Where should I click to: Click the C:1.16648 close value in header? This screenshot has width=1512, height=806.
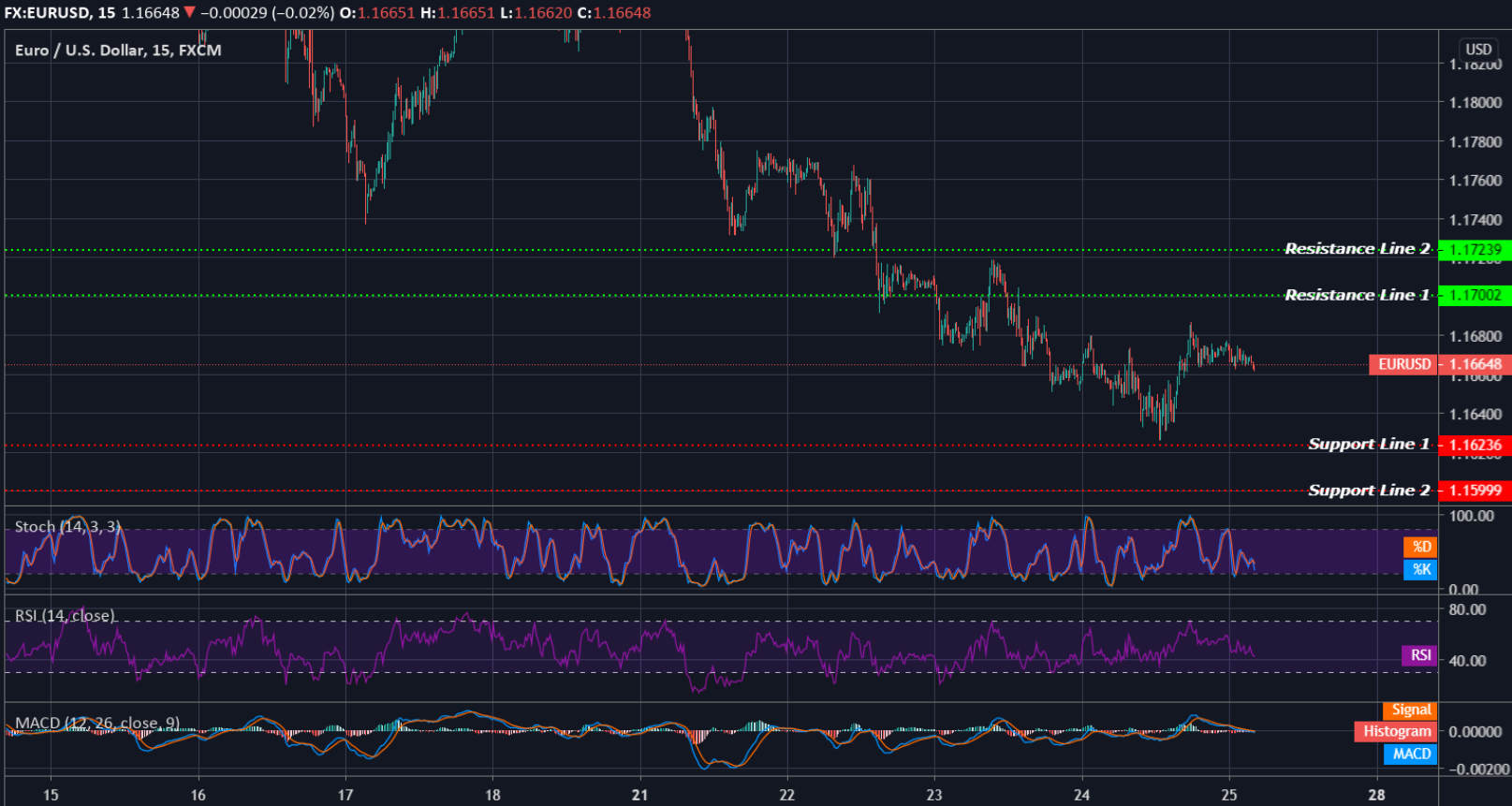click(x=614, y=13)
